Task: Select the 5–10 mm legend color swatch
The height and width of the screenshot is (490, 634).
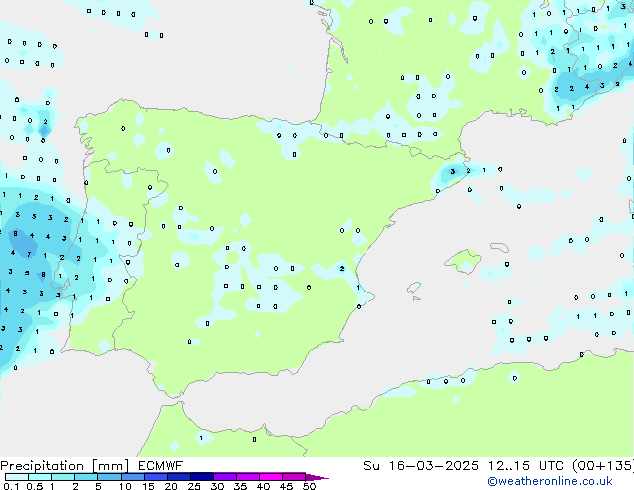Action: (x=109, y=477)
